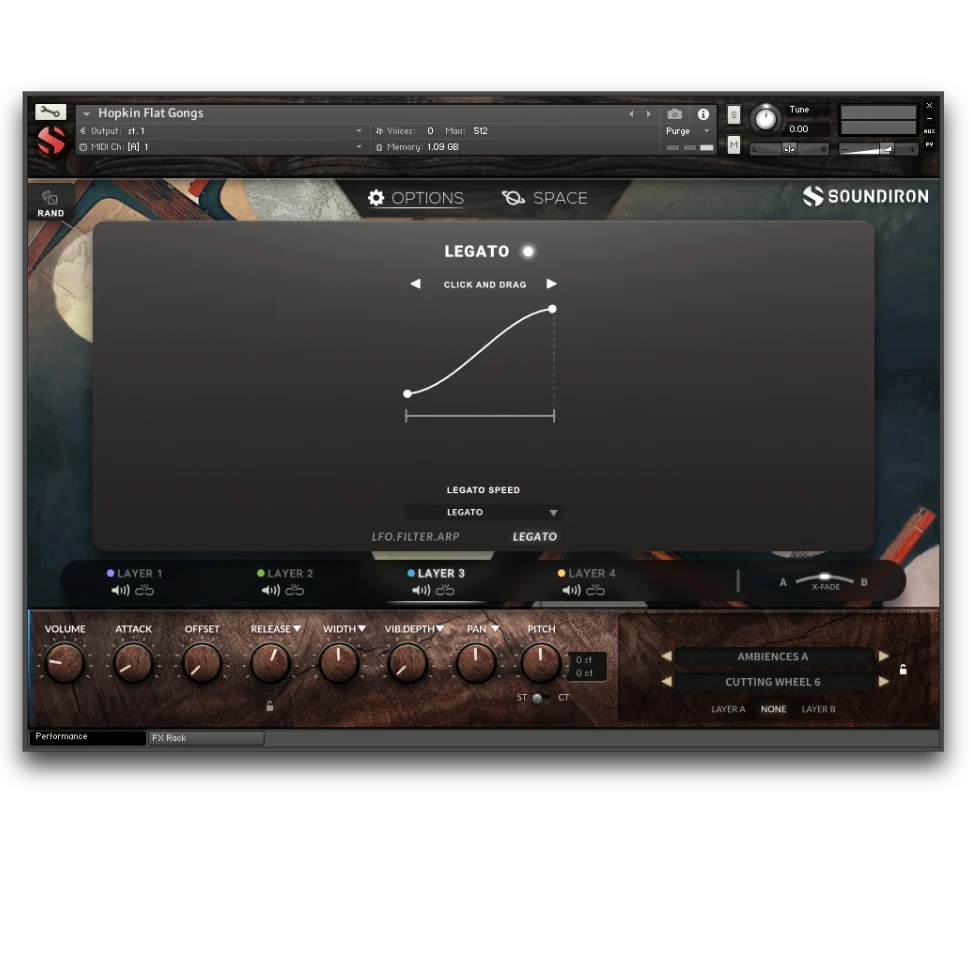Click the AMBIENCES A category field
The height and width of the screenshot is (970, 970).
pos(773,656)
